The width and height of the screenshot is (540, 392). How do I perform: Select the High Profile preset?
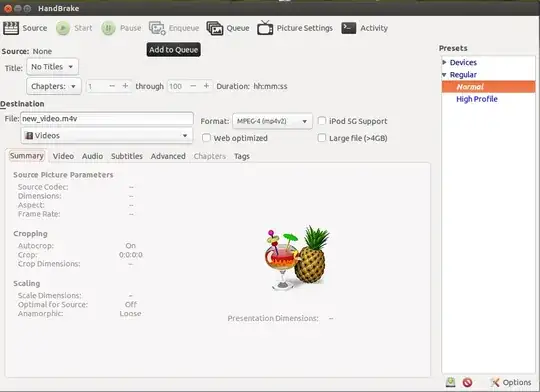[x=477, y=99]
